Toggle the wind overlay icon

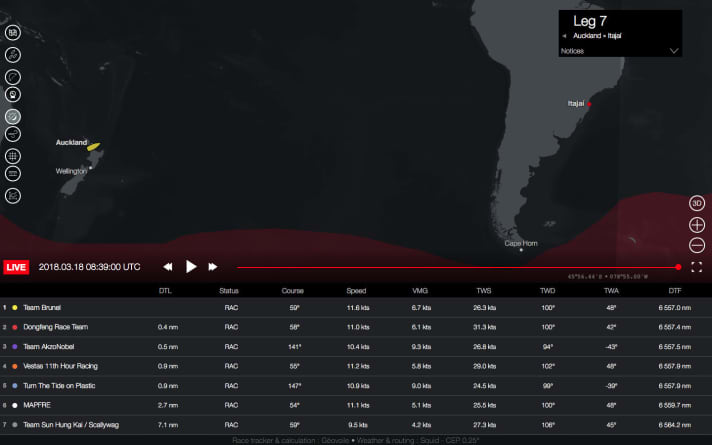click(13, 134)
